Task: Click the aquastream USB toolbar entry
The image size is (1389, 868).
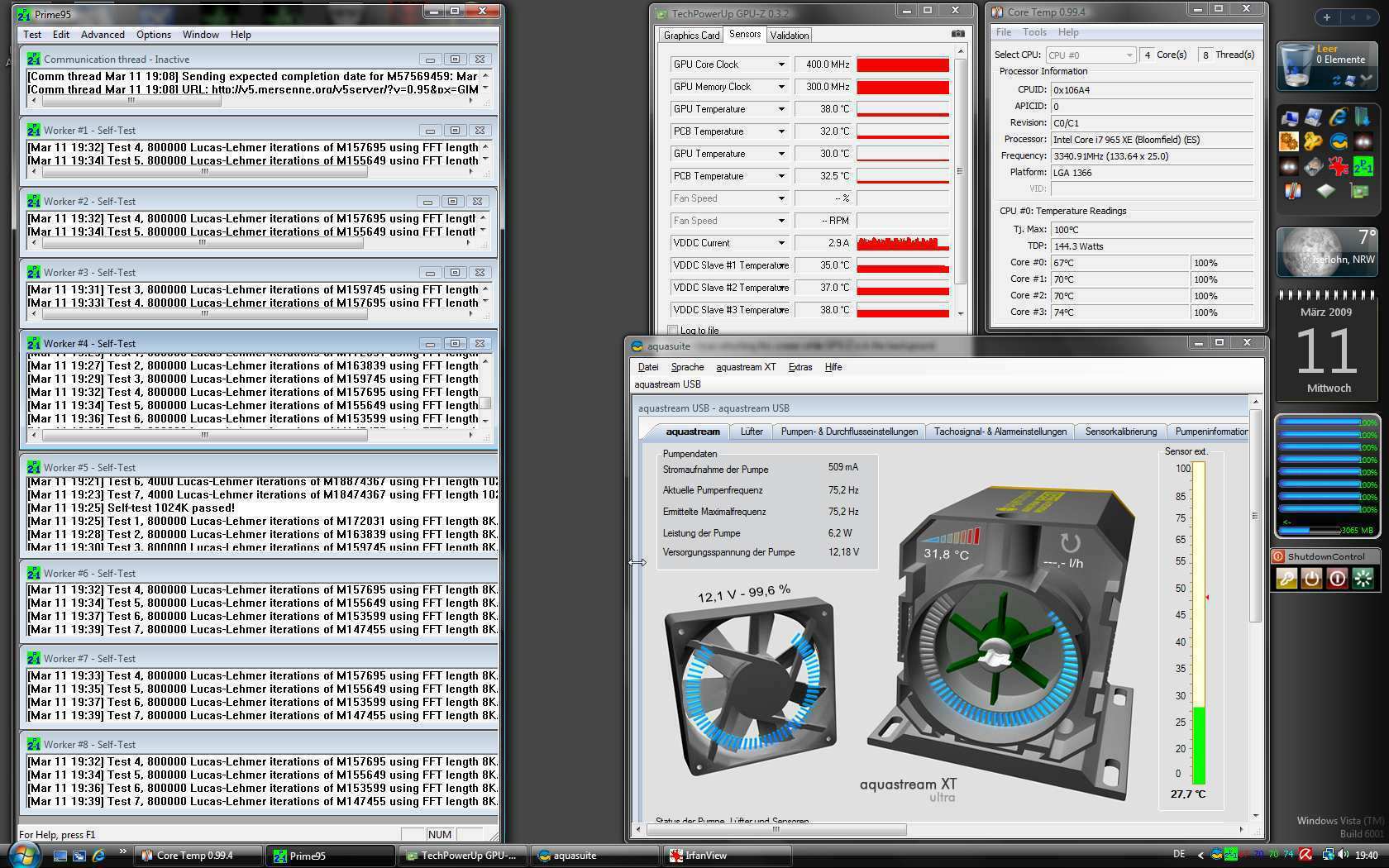Action: click(667, 384)
